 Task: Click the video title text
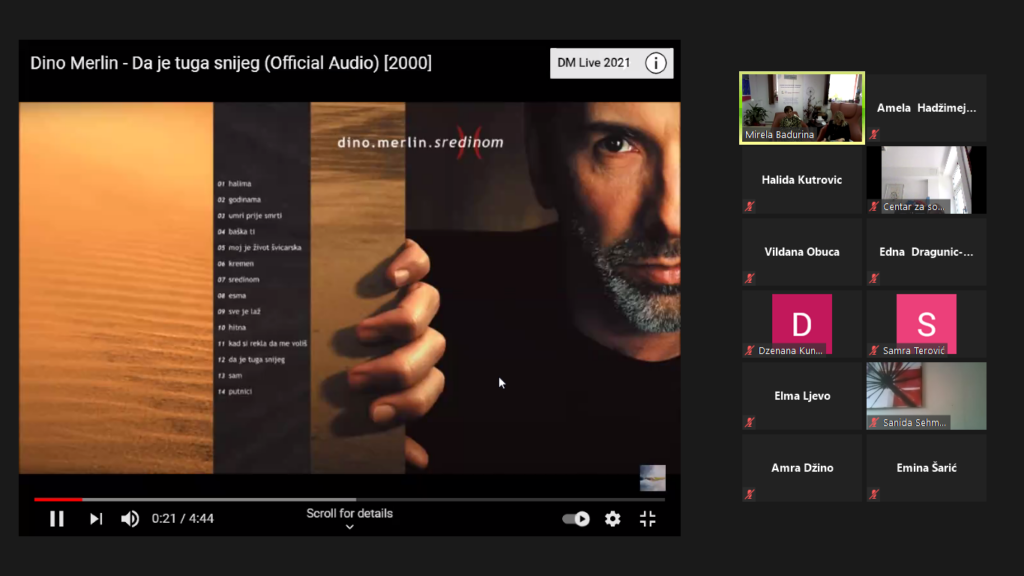231,63
